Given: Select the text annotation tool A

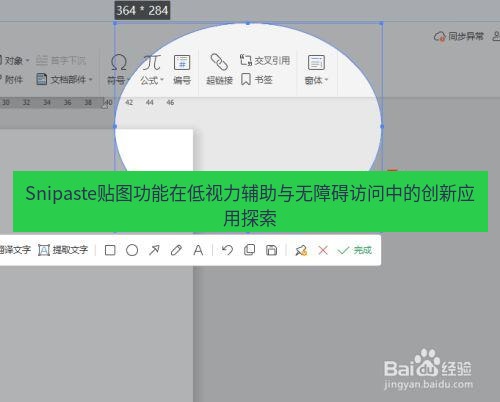Looking at the screenshot, I should click(198, 250).
